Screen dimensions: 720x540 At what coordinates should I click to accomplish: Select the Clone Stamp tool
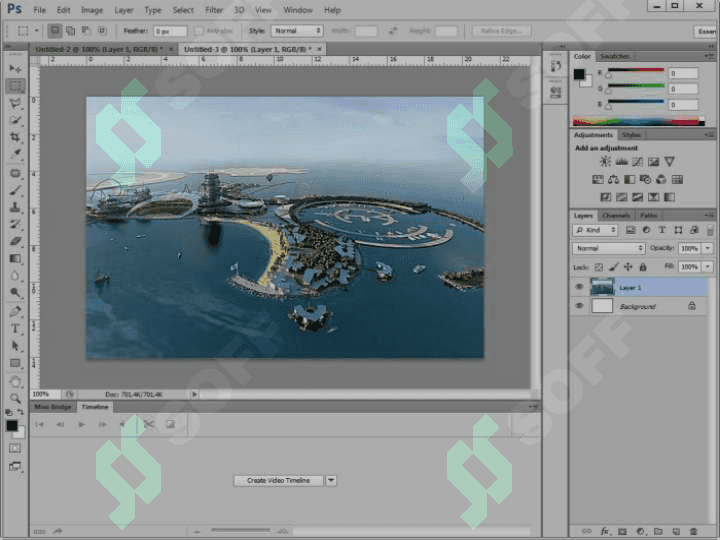pyautogui.click(x=15, y=207)
